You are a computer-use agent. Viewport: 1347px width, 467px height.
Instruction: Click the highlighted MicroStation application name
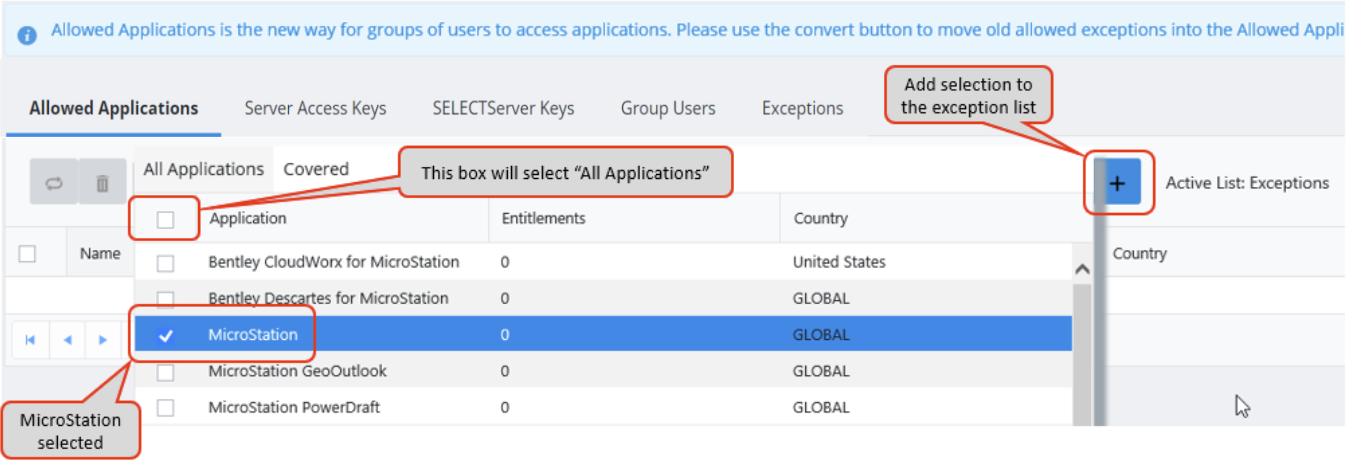tap(253, 335)
